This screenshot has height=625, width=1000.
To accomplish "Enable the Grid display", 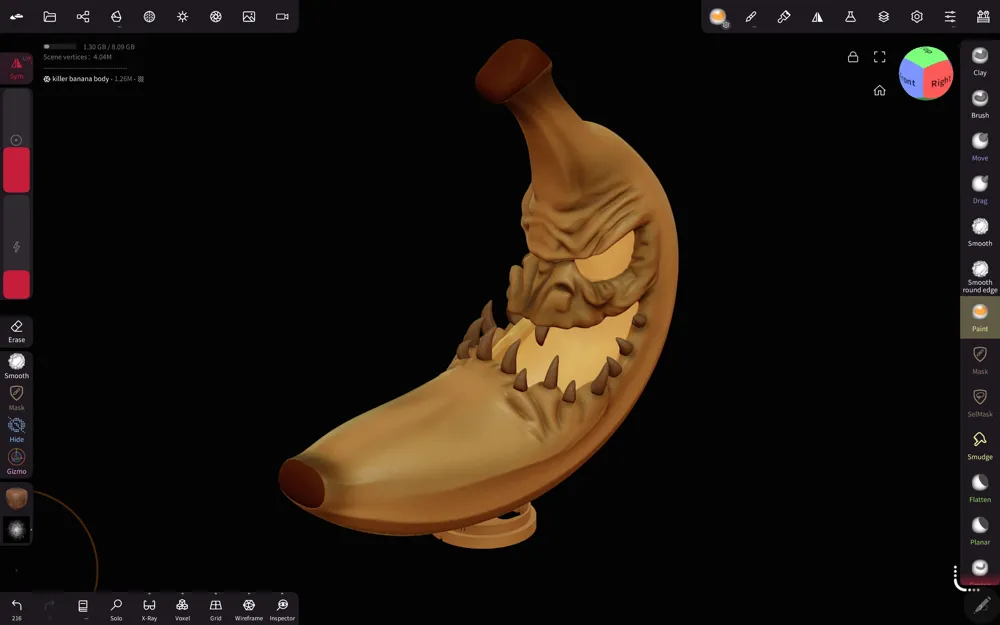I will coord(216,609).
